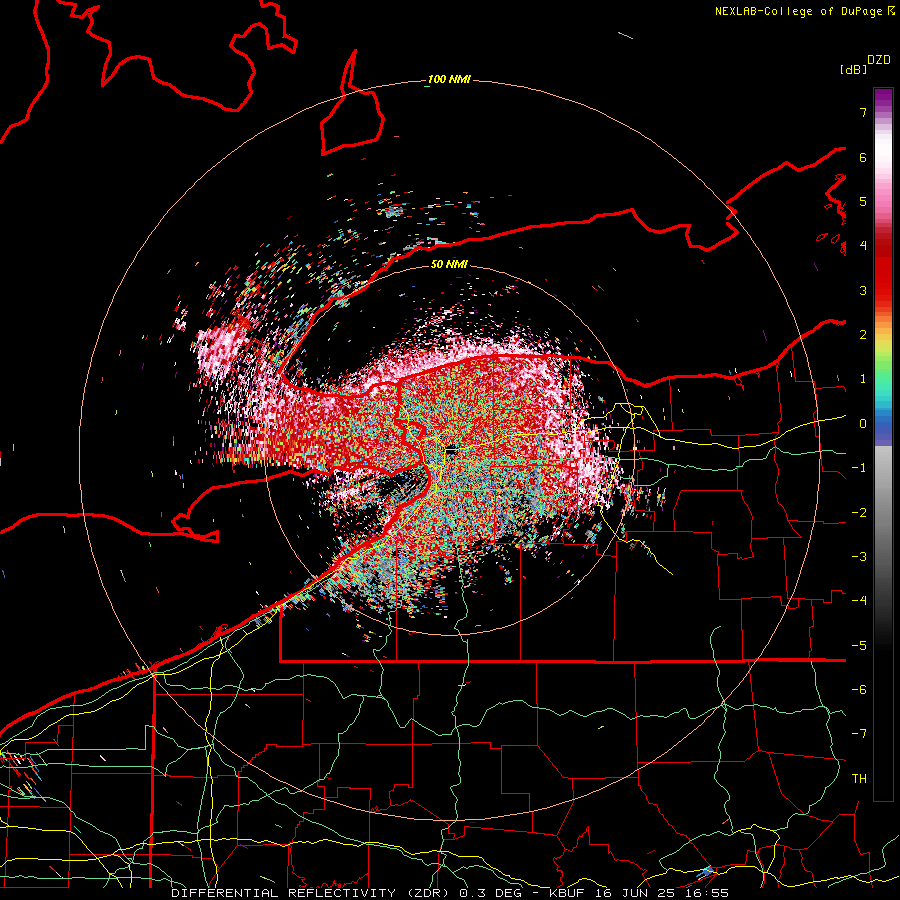Click the KBUF station identifier in caption
This screenshot has height=900, width=900.
point(567,893)
